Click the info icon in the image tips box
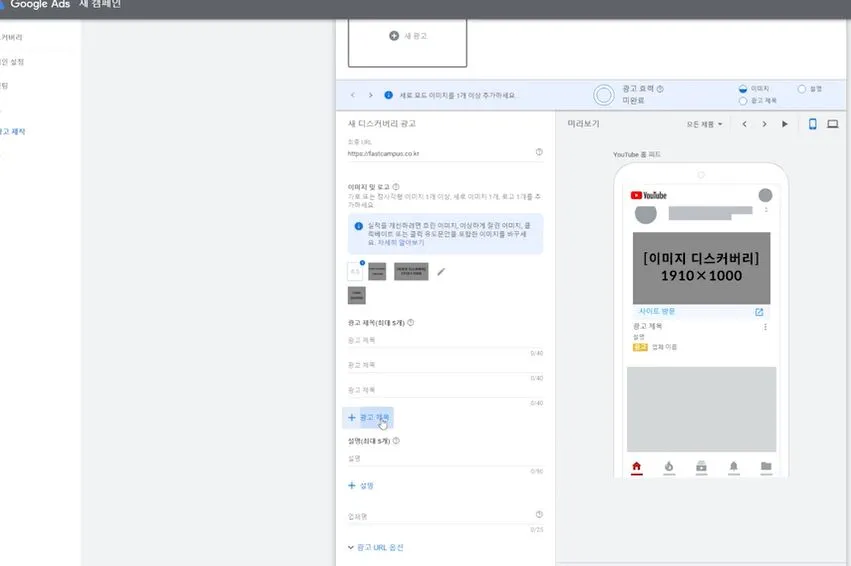Image resolution: width=851 pixels, height=566 pixels. (x=358, y=226)
